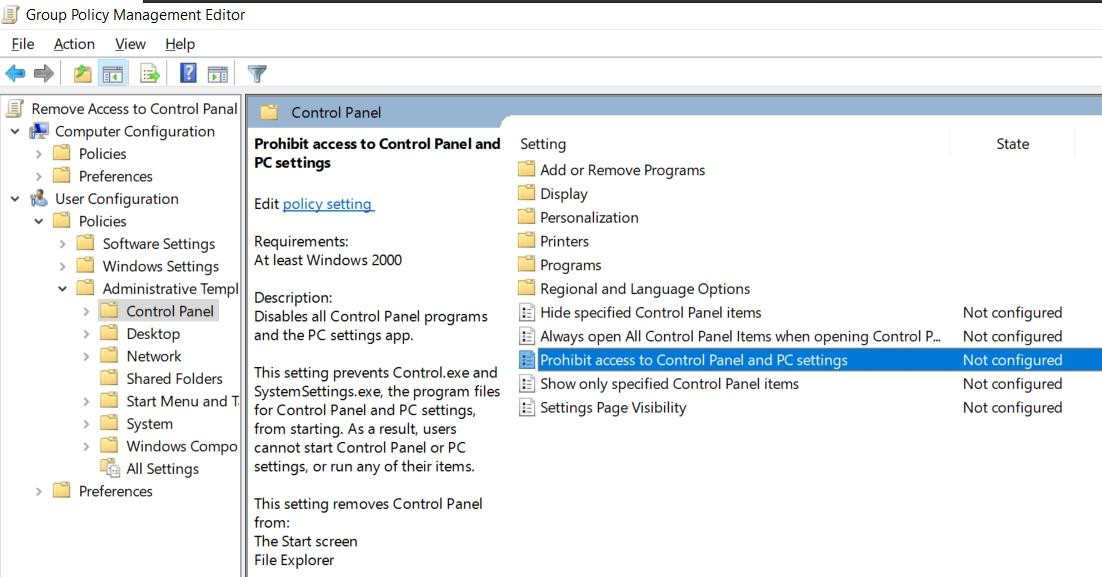
Task: Toggle the Show/Hide Action Pane icon
Action: coord(218,73)
